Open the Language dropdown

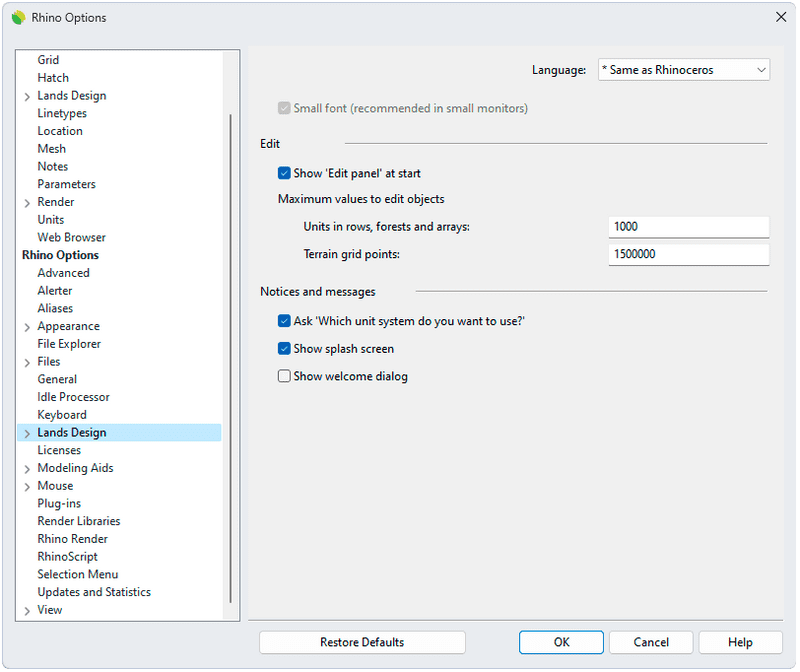(683, 70)
